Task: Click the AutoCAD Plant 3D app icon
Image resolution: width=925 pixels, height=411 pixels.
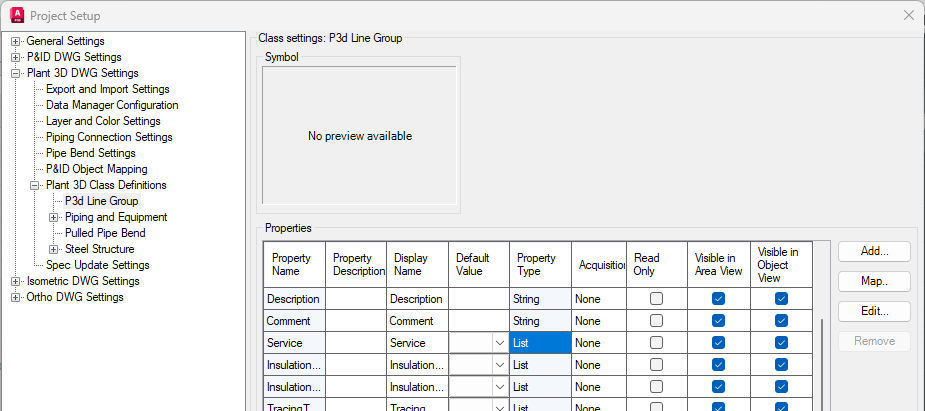Action: coord(17,15)
